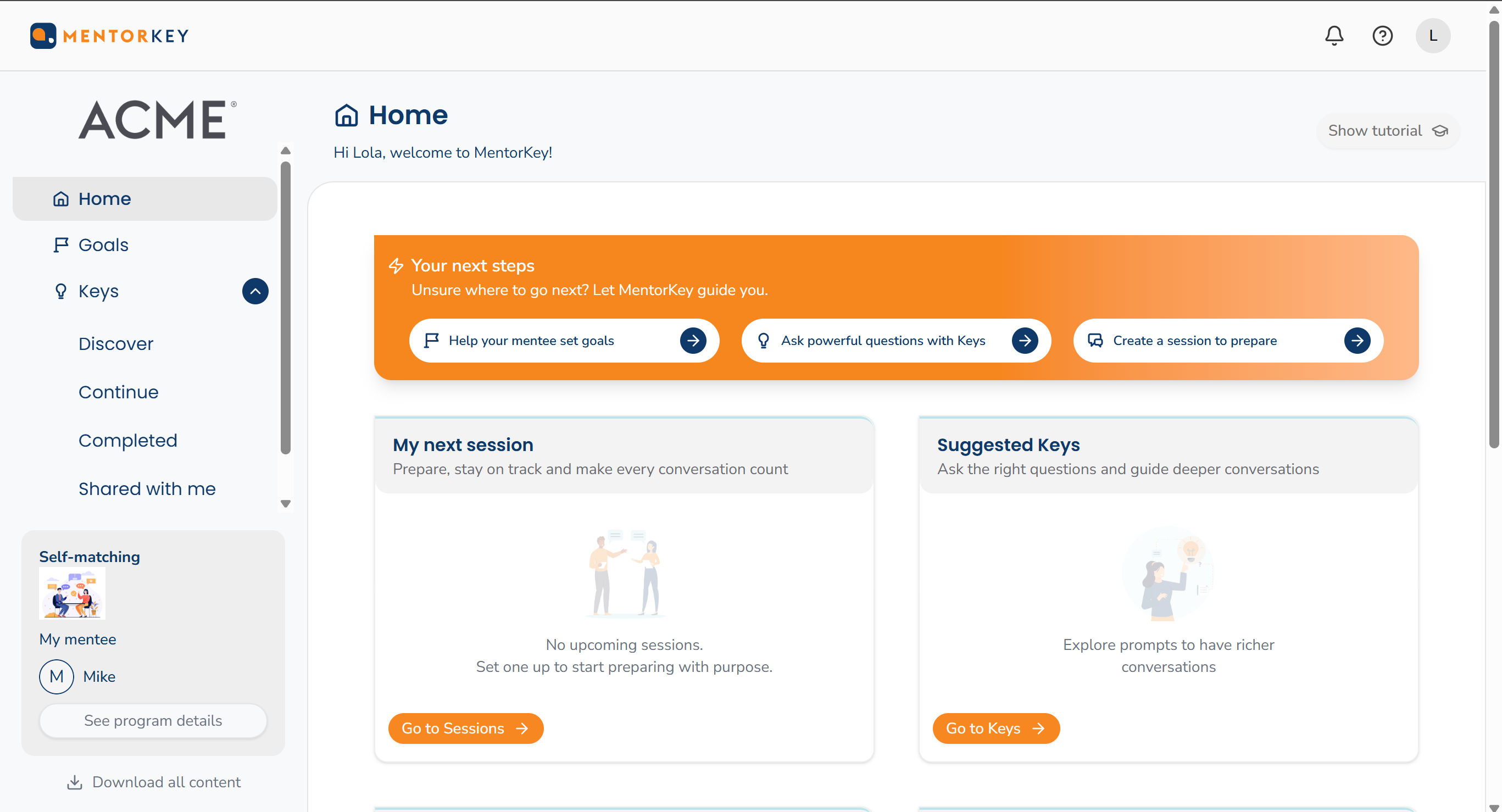Click Go to Keys button
1502x812 pixels.
(995, 728)
